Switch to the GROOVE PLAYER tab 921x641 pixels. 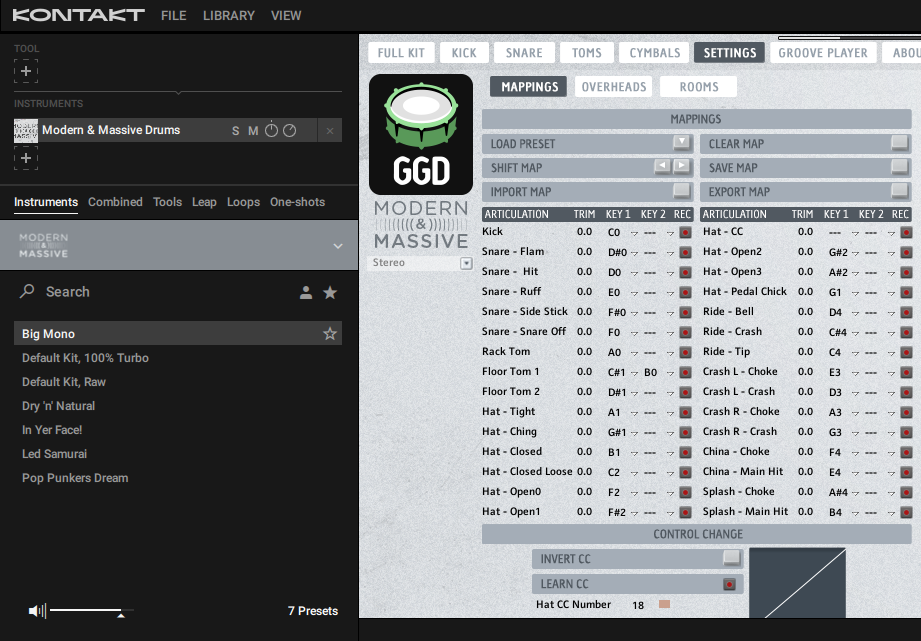(x=822, y=53)
